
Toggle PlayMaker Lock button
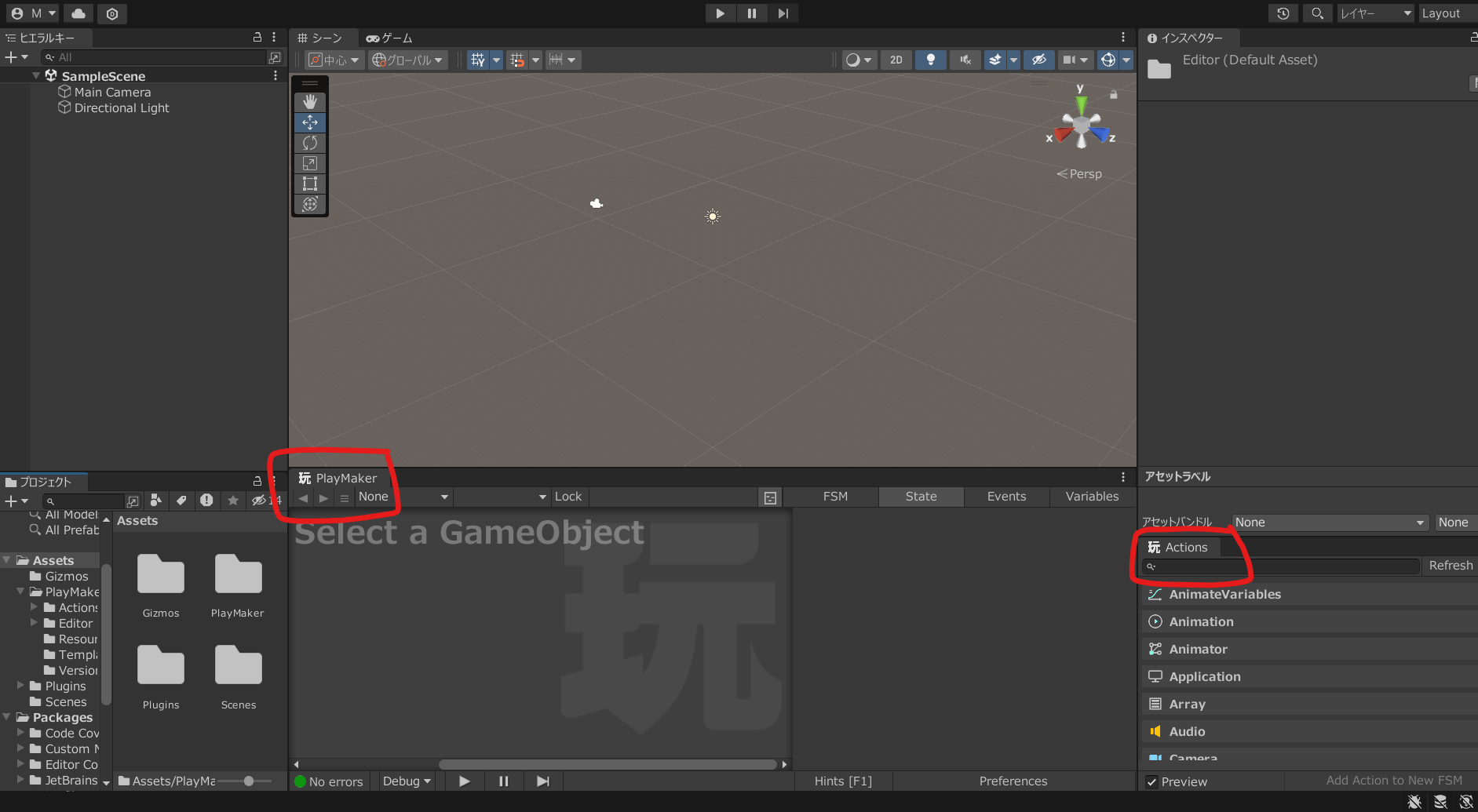tap(568, 497)
